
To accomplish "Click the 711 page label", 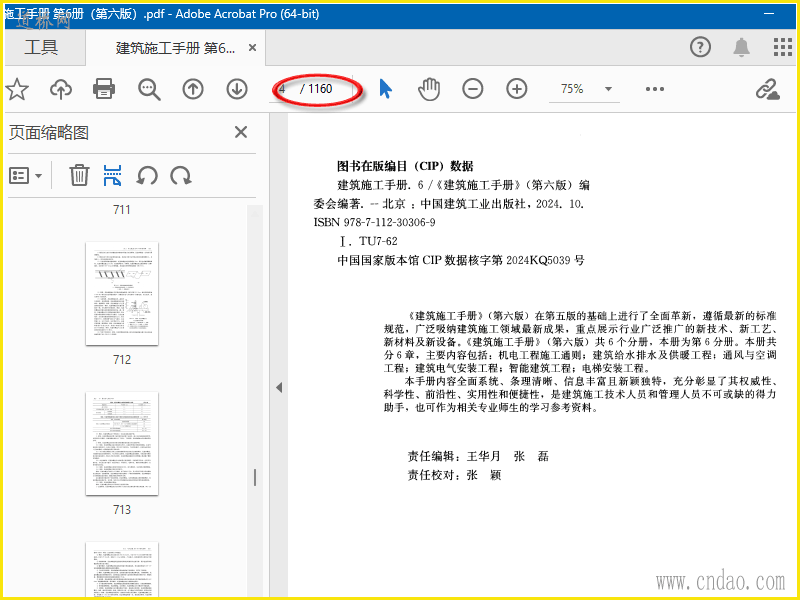I will [x=122, y=210].
